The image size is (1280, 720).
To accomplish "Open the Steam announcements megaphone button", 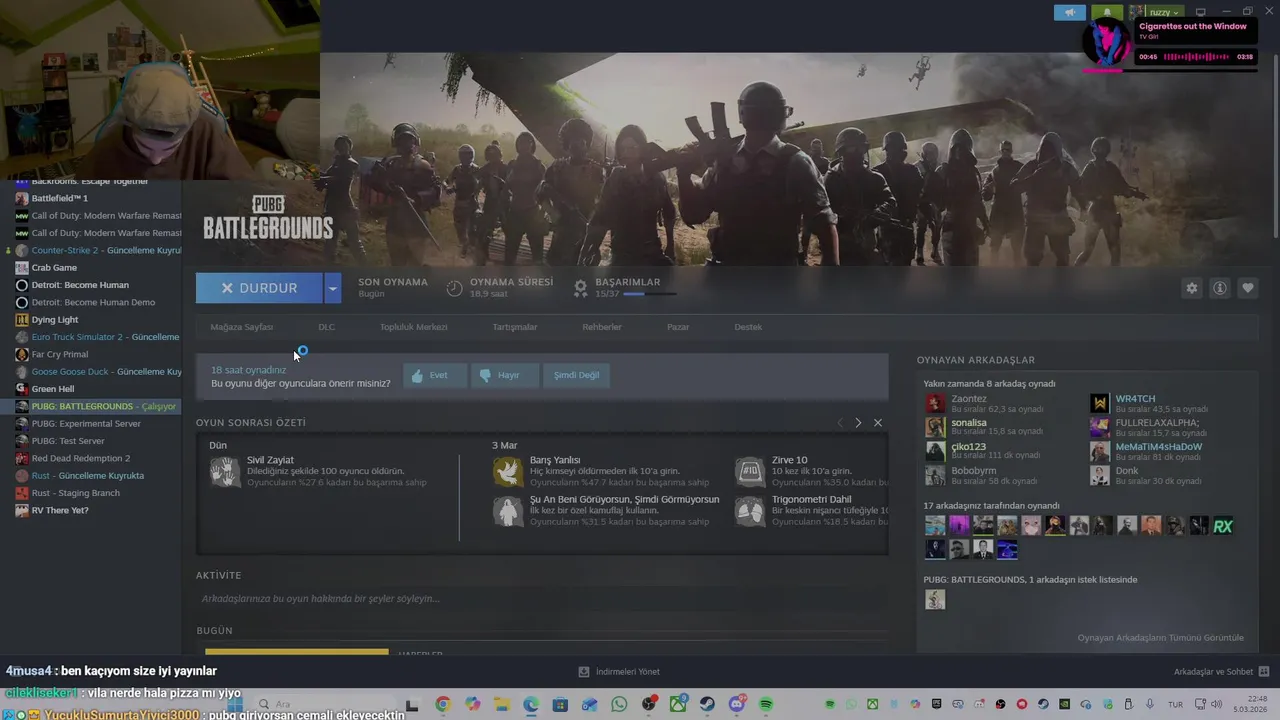I will [x=1070, y=12].
